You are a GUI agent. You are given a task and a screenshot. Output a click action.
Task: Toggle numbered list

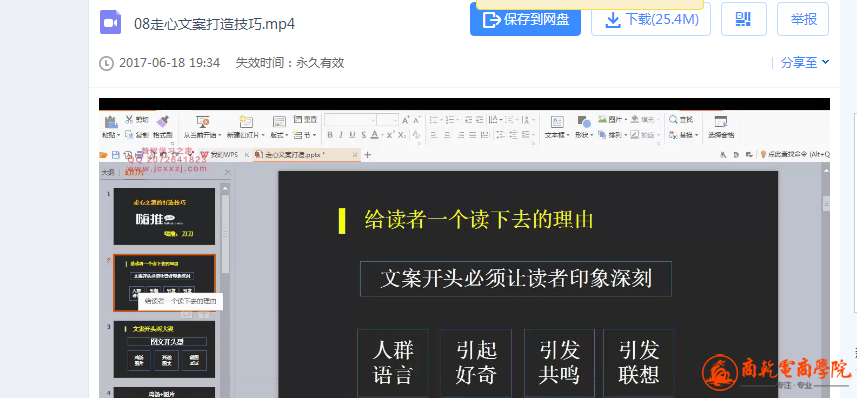(x=450, y=120)
